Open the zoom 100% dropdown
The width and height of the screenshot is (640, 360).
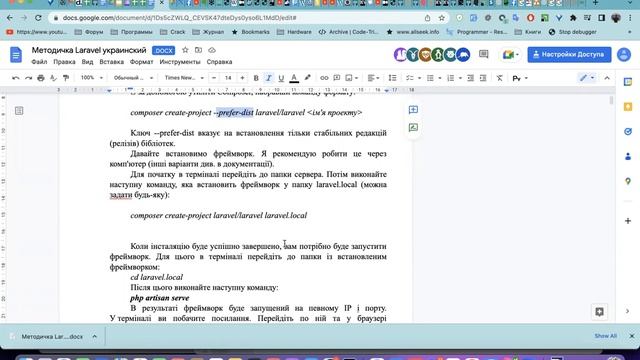click(91, 78)
